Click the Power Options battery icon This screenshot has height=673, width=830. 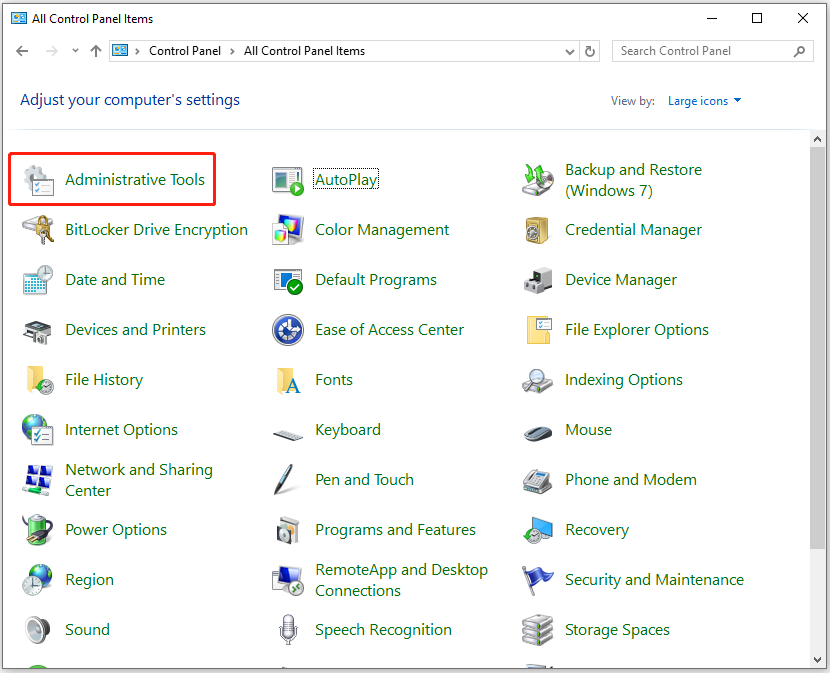click(38, 530)
